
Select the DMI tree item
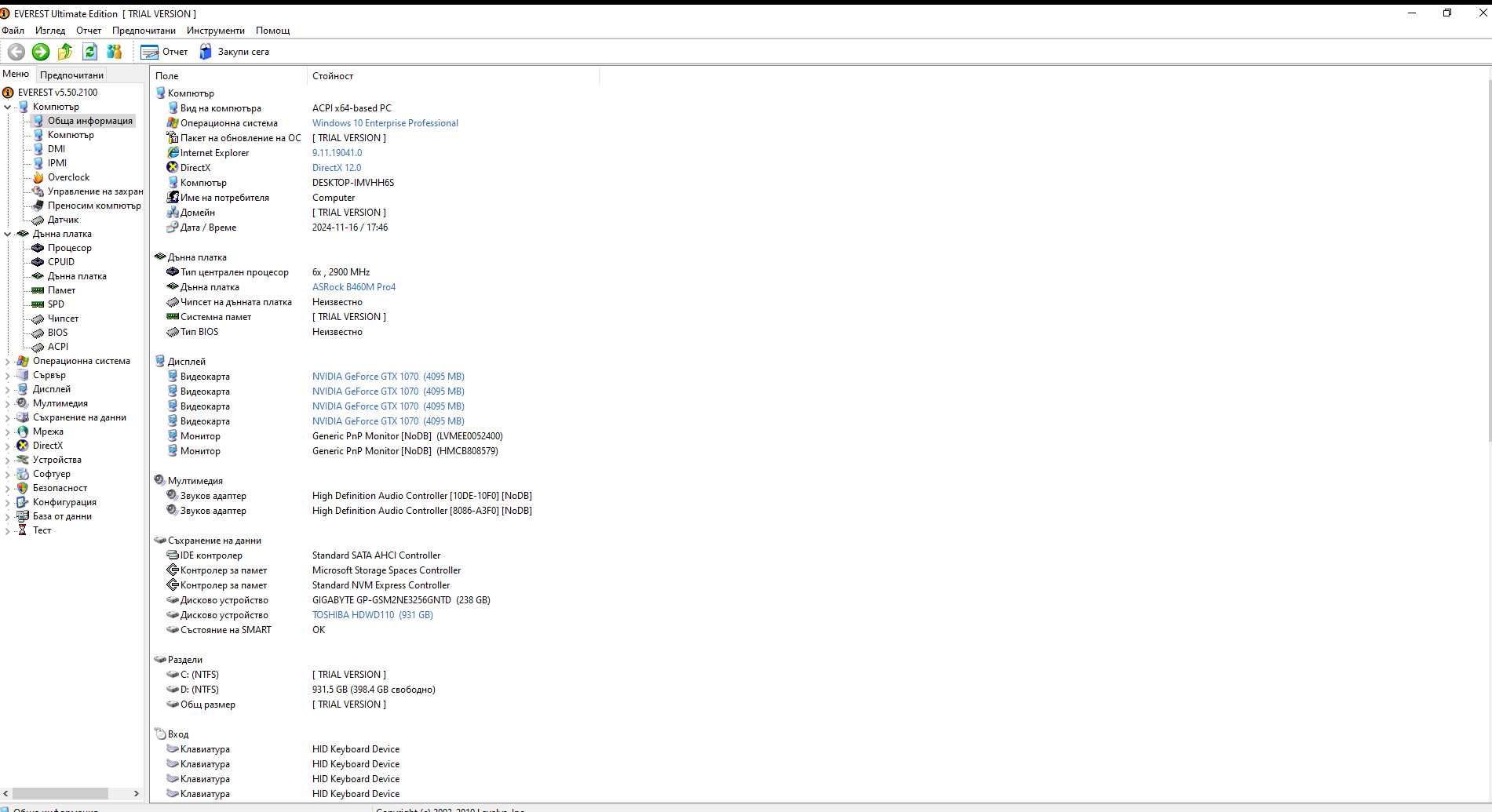pos(57,149)
